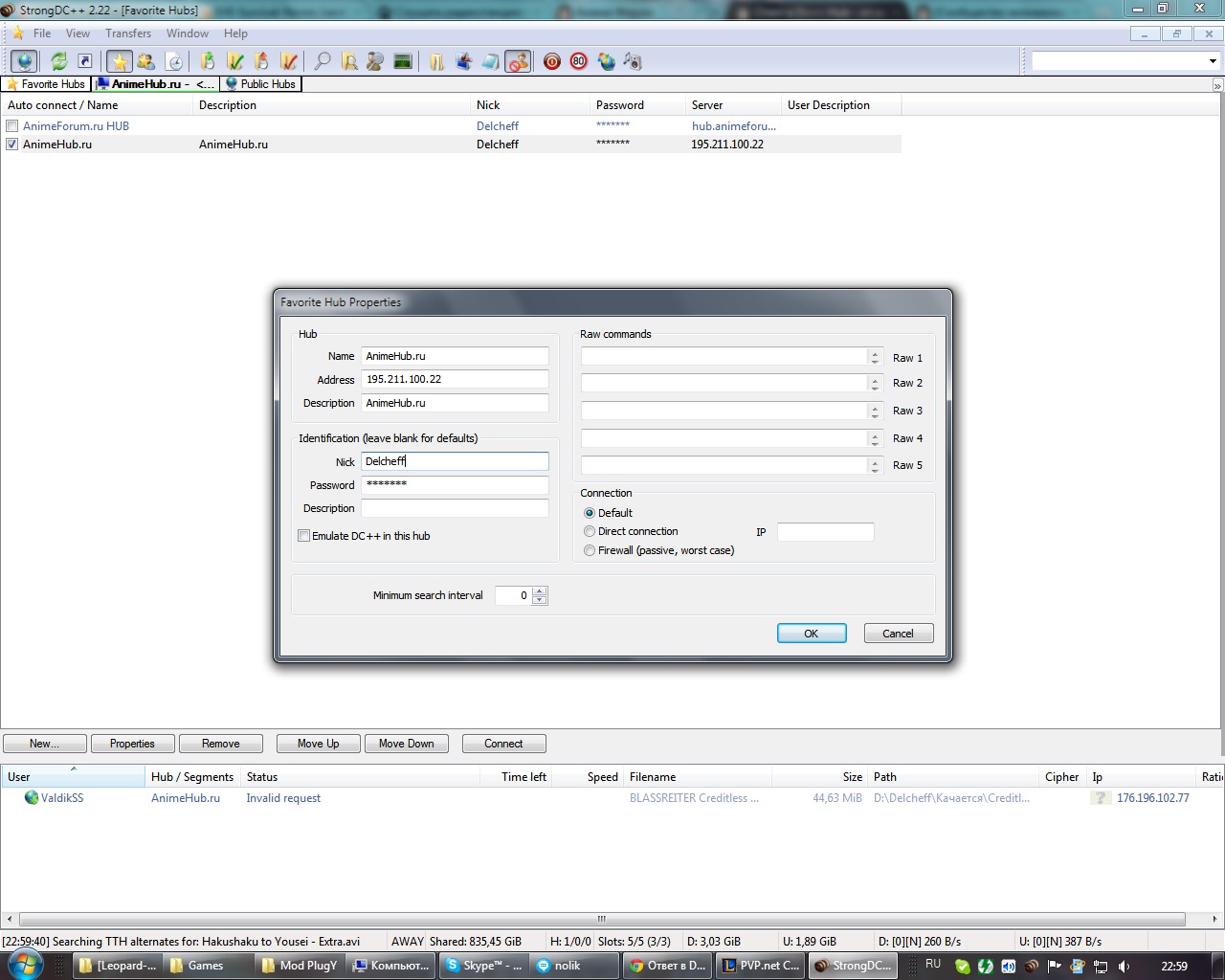Sort transfers by User column header
Screen dimensions: 1225x980
[x=73, y=777]
